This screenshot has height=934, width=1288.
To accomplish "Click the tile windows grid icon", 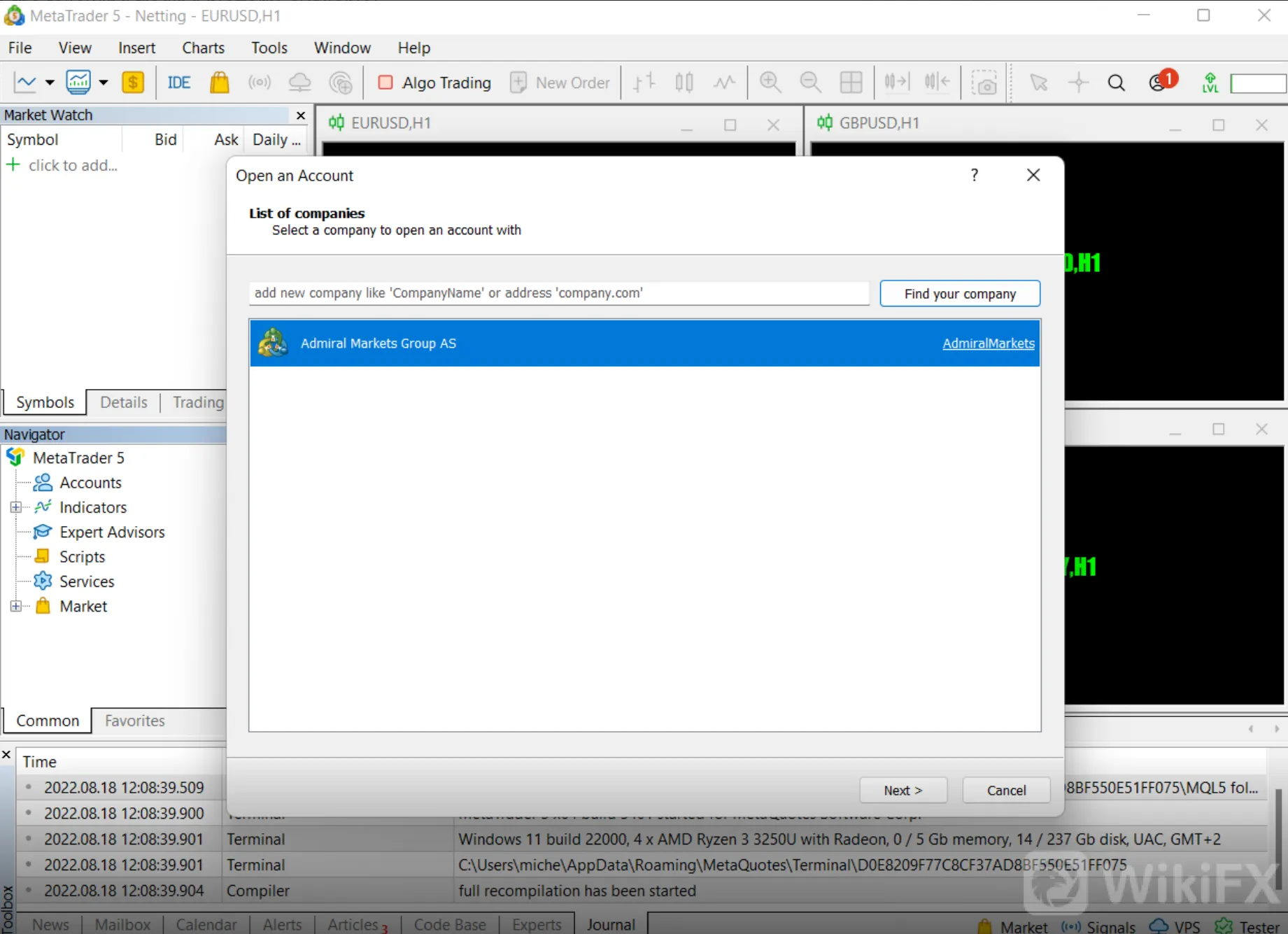I will [851, 83].
